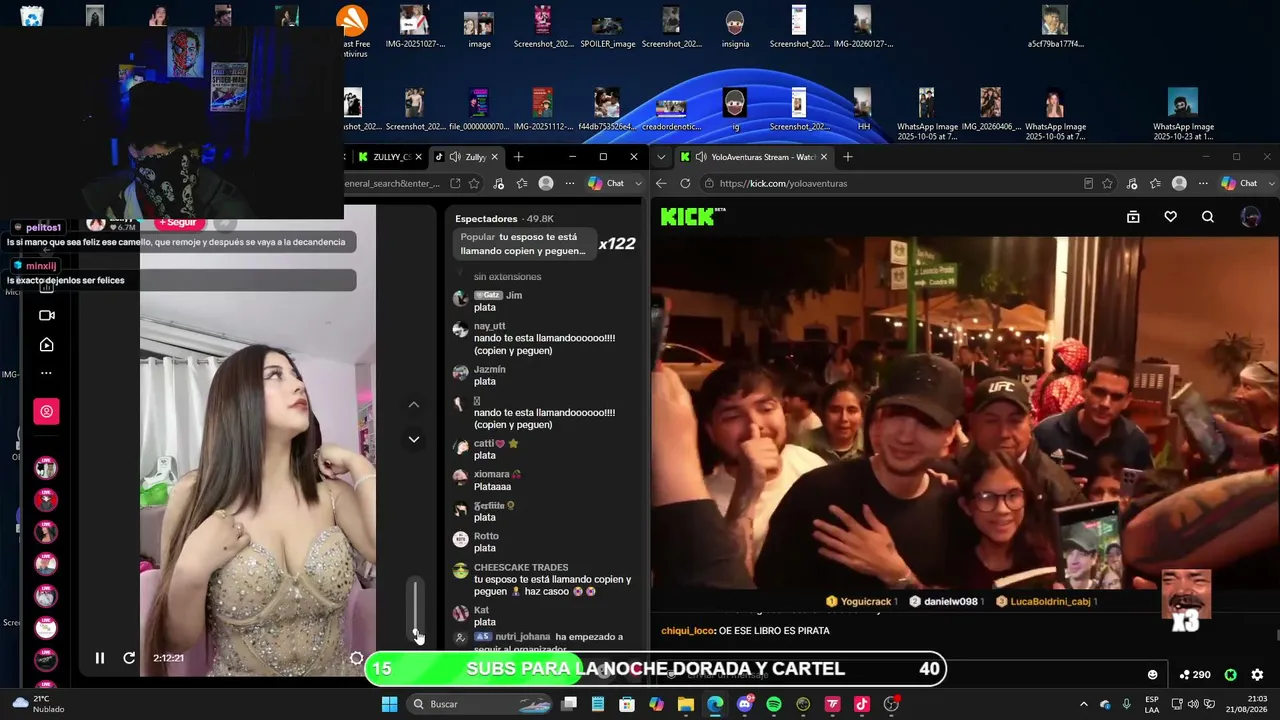Open favorites list in Kick browser window
Image resolution: width=1280 pixels, height=720 pixels.
(x=1155, y=183)
